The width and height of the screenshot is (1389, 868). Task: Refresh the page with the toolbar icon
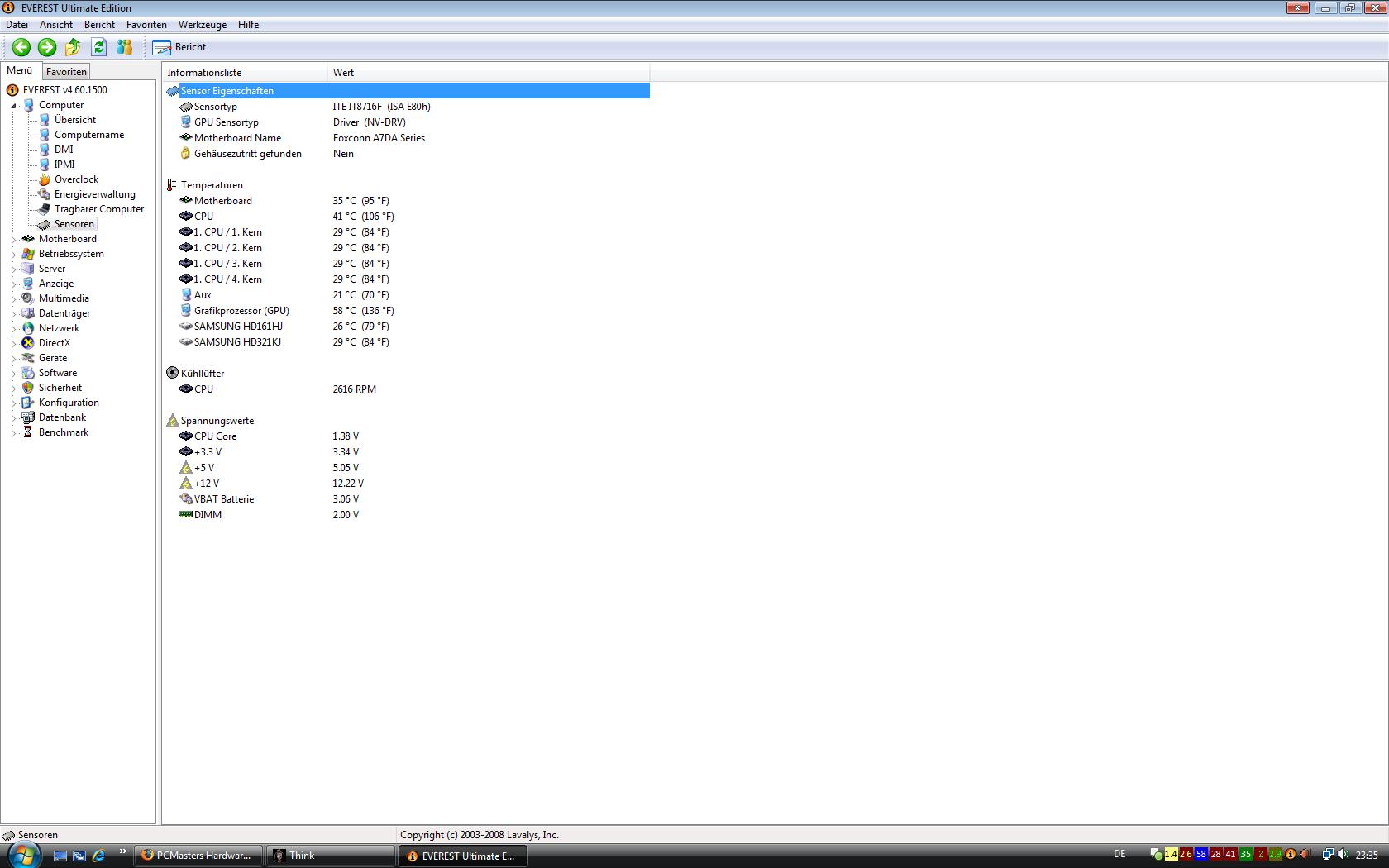(99, 47)
